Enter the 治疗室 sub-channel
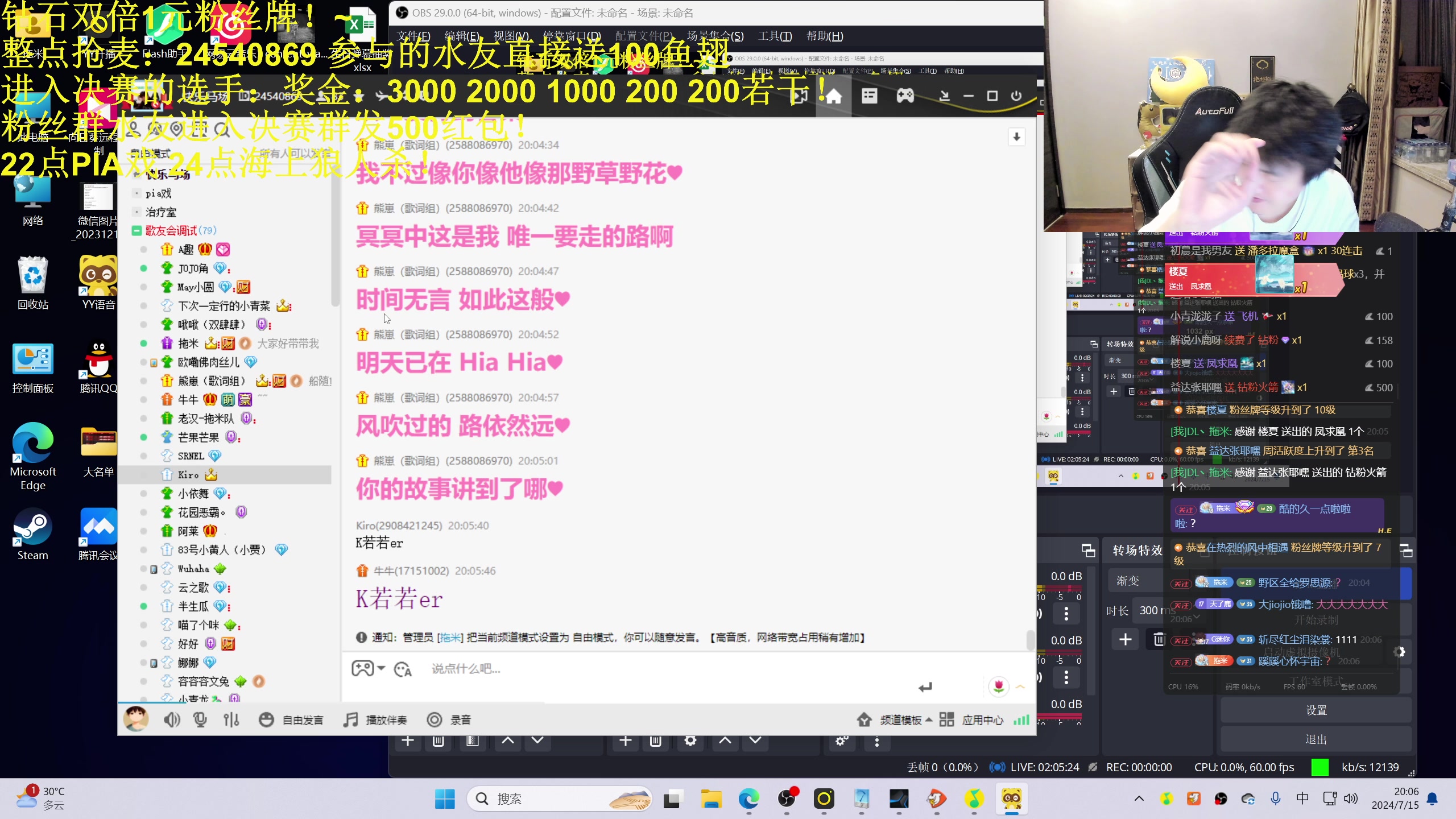Image resolution: width=1456 pixels, height=819 pixels. pyautogui.click(x=161, y=212)
